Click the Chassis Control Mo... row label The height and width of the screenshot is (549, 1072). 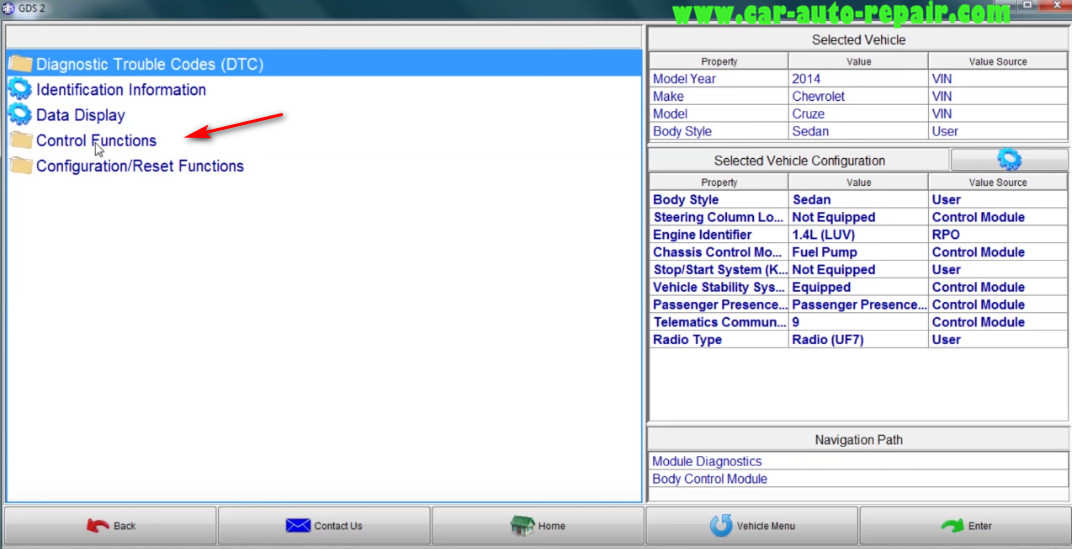pyautogui.click(x=719, y=252)
